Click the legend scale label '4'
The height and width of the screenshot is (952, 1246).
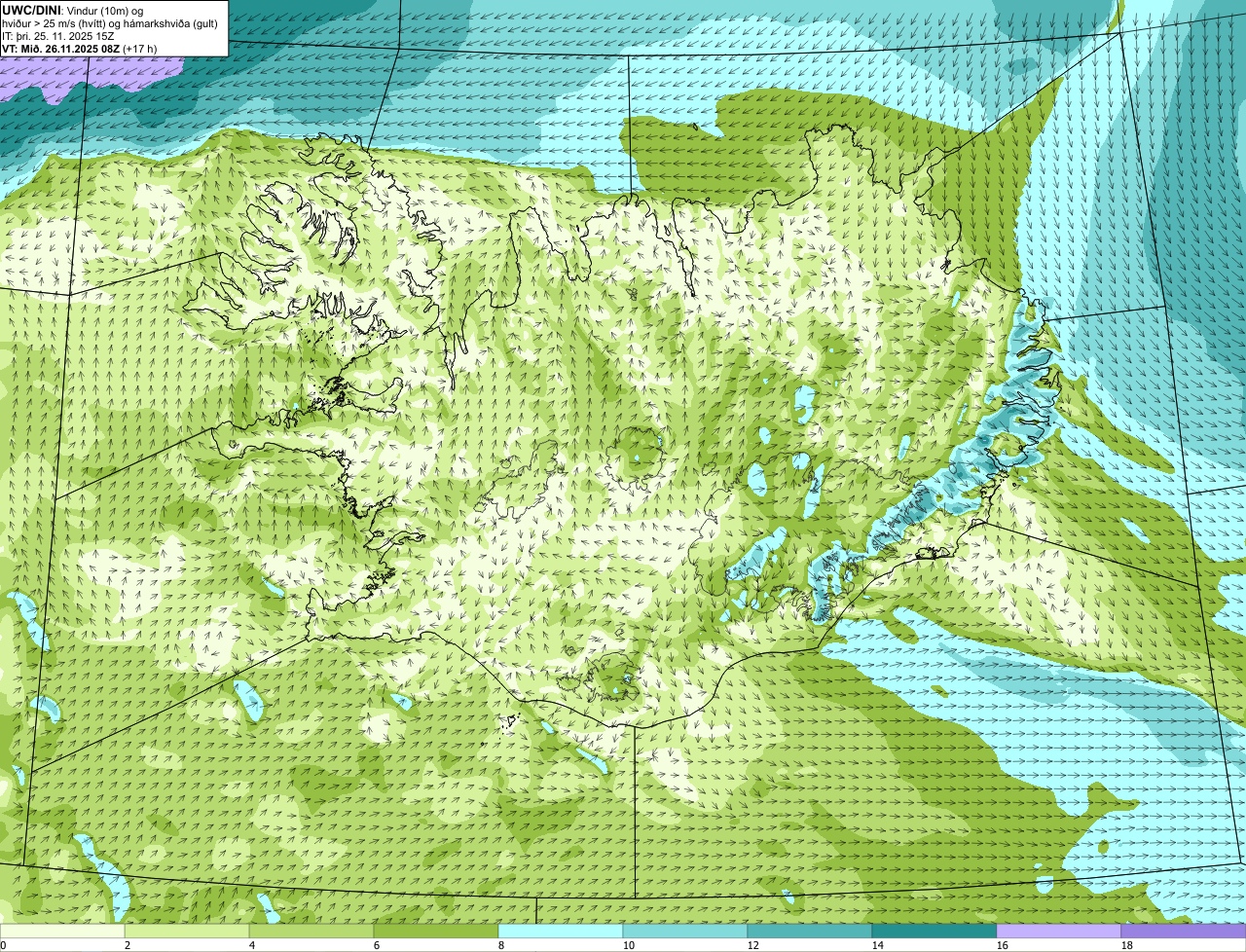(252, 945)
